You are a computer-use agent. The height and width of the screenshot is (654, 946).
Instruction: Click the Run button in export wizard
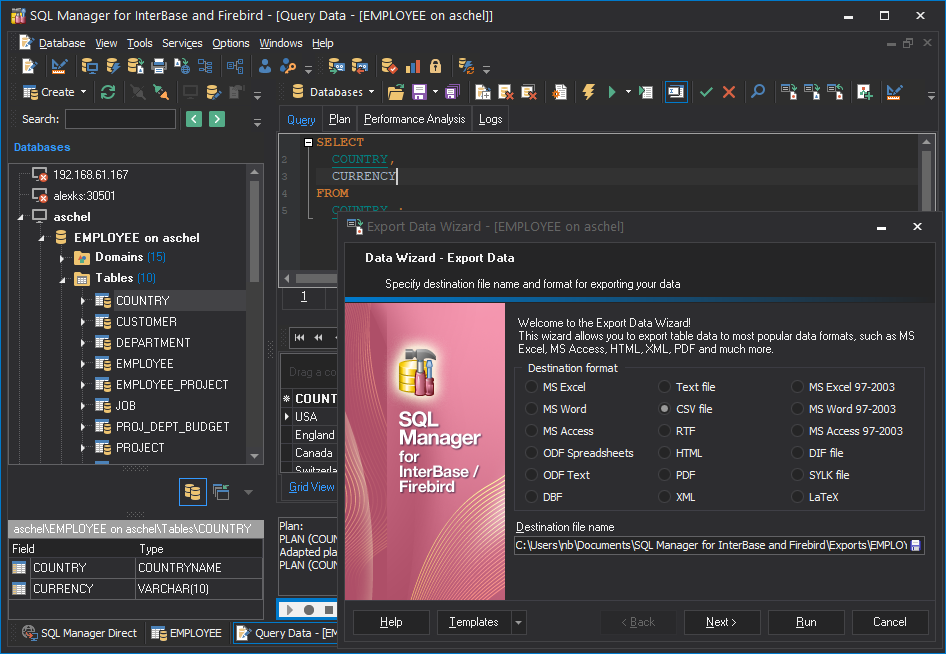click(x=806, y=622)
